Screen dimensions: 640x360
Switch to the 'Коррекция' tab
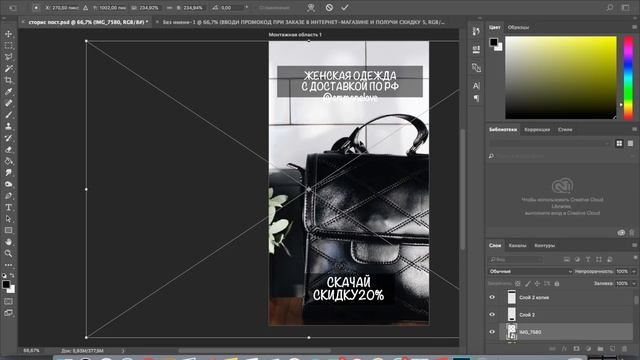point(537,130)
